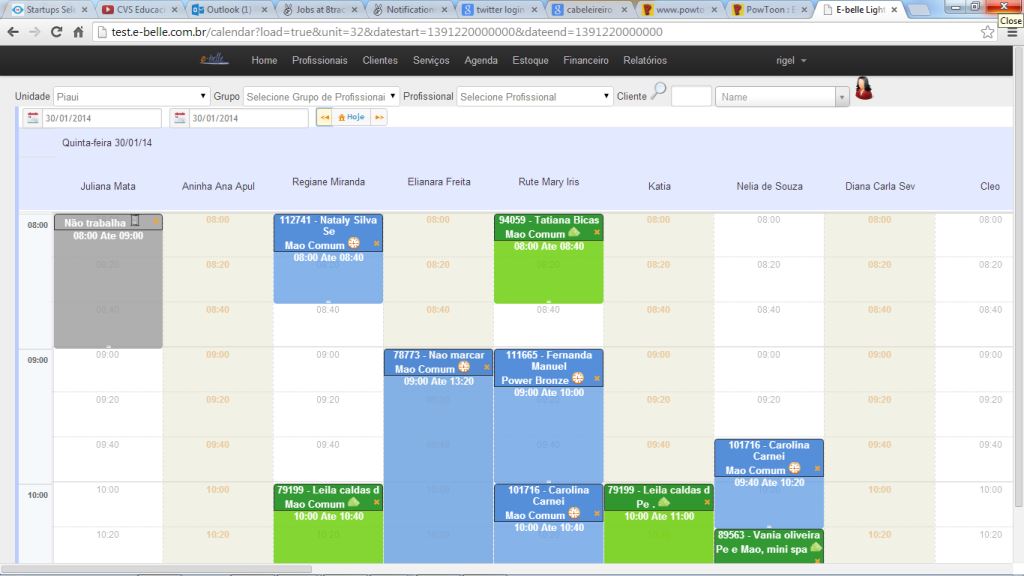Open the start date calendar picker icon

coord(33,118)
